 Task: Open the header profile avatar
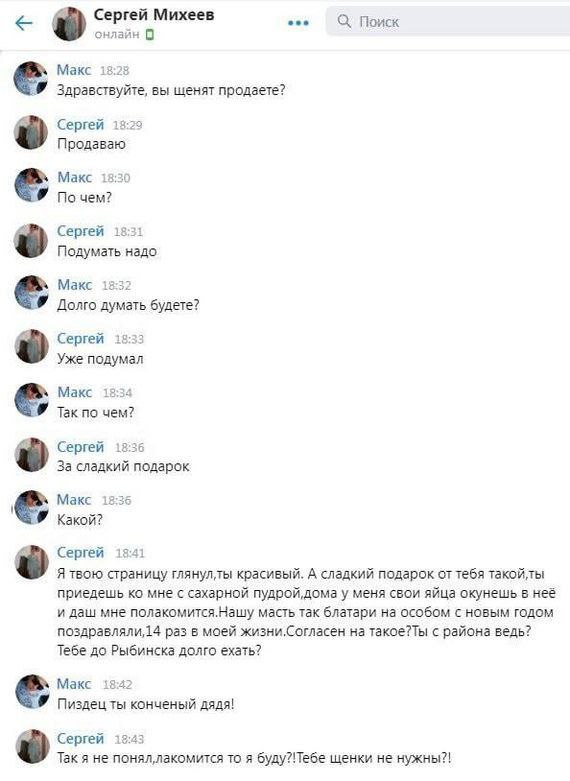tap(69, 23)
